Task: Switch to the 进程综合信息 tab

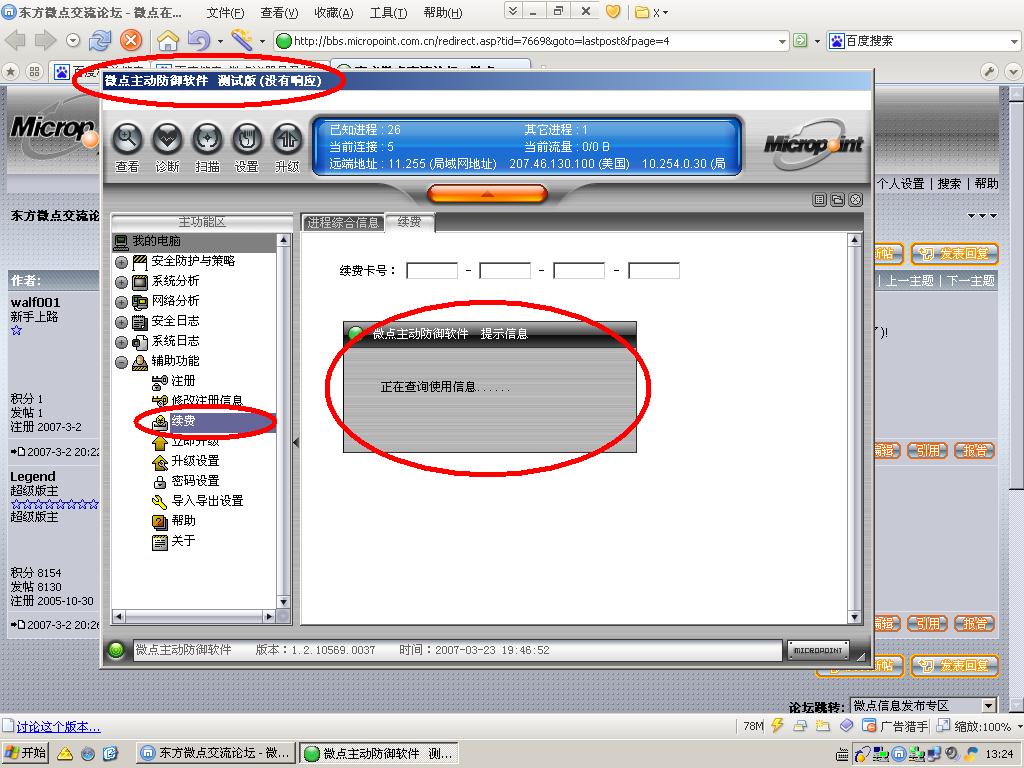Action: [342, 222]
